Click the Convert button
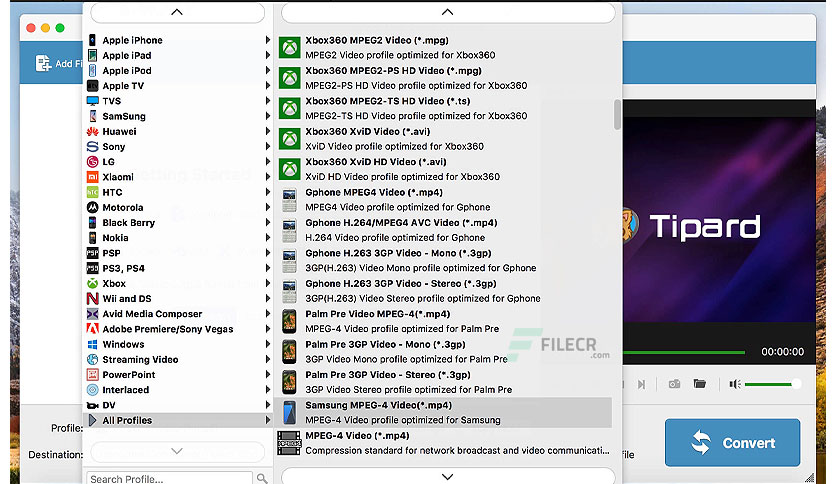This screenshot has width=836, height=484. pos(732,442)
